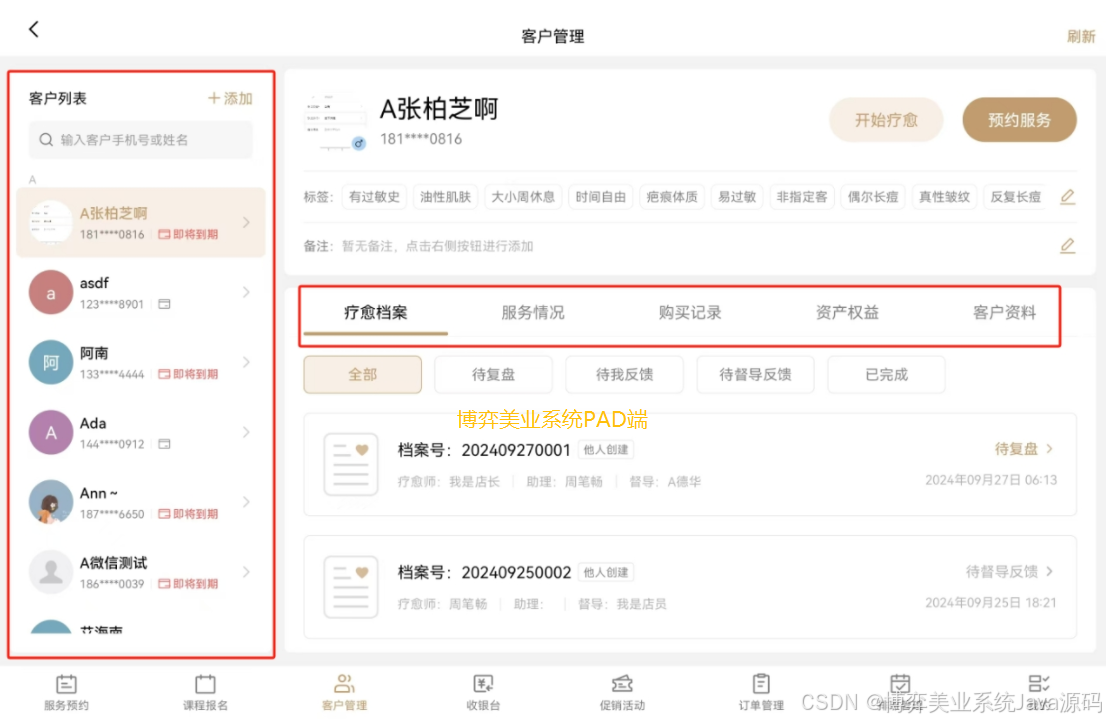Open the last checklist icon in bottom navigation
This screenshot has width=1106, height=722.
pyautogui.click(x=1039, y=684)
